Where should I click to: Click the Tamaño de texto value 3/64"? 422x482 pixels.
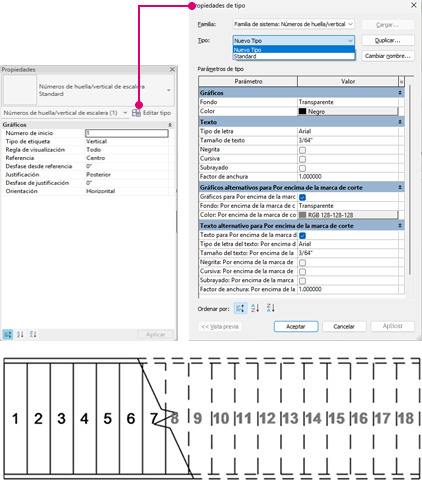(x=305, y=140)
